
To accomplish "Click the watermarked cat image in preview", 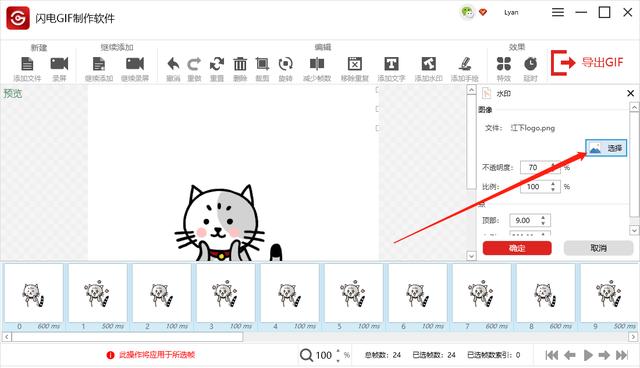I will click(229, 223).
